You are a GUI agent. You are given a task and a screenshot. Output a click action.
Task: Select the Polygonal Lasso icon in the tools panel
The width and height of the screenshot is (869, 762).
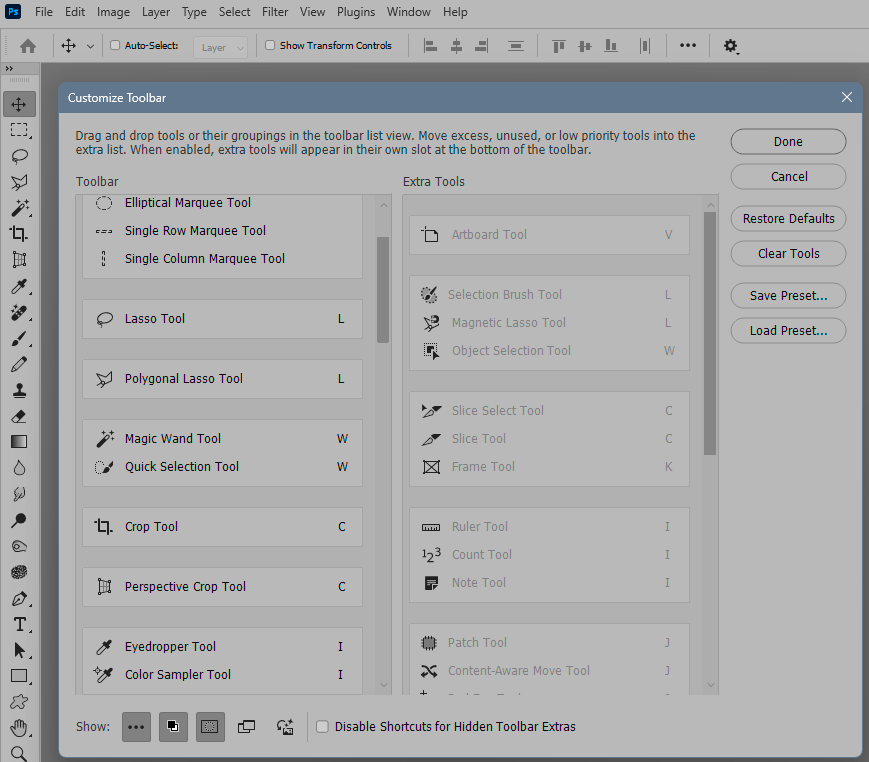pyautogui.click(x=19, y=182)
